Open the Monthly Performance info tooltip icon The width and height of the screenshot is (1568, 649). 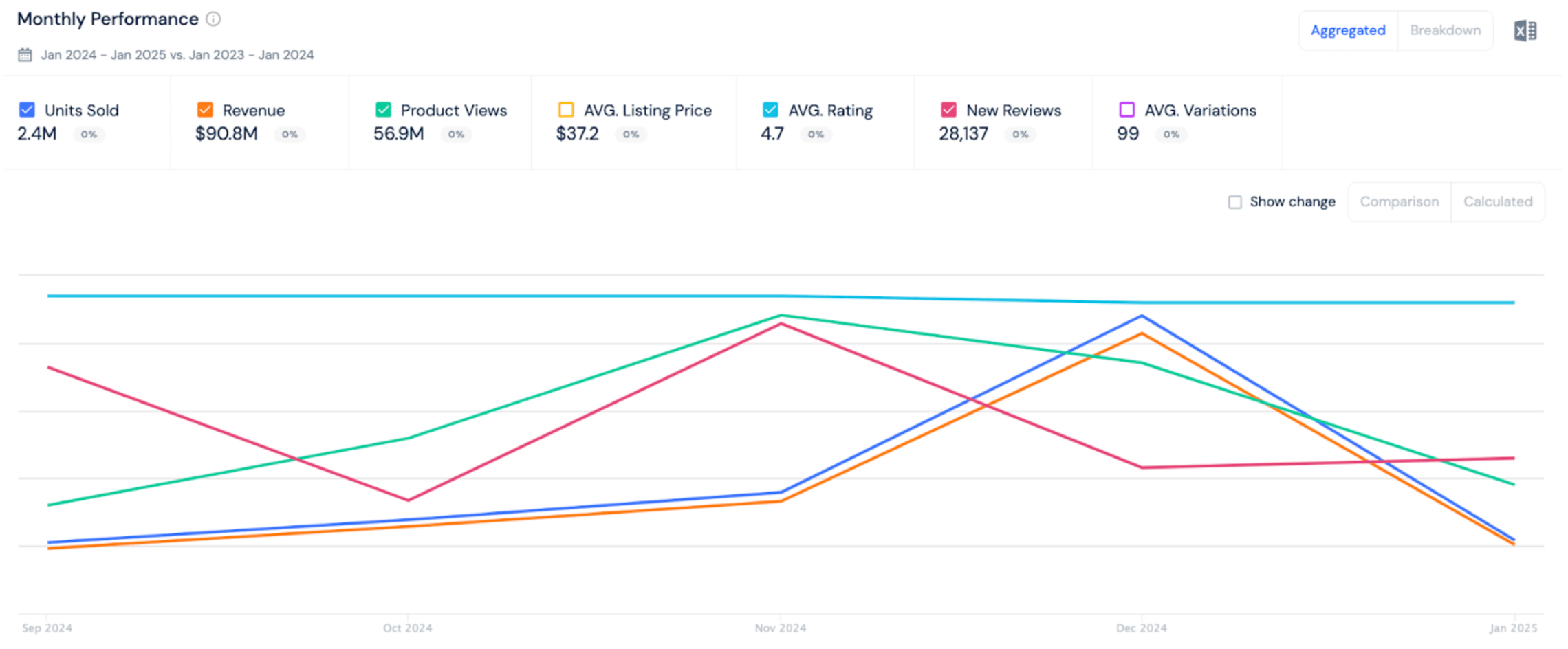214,19
